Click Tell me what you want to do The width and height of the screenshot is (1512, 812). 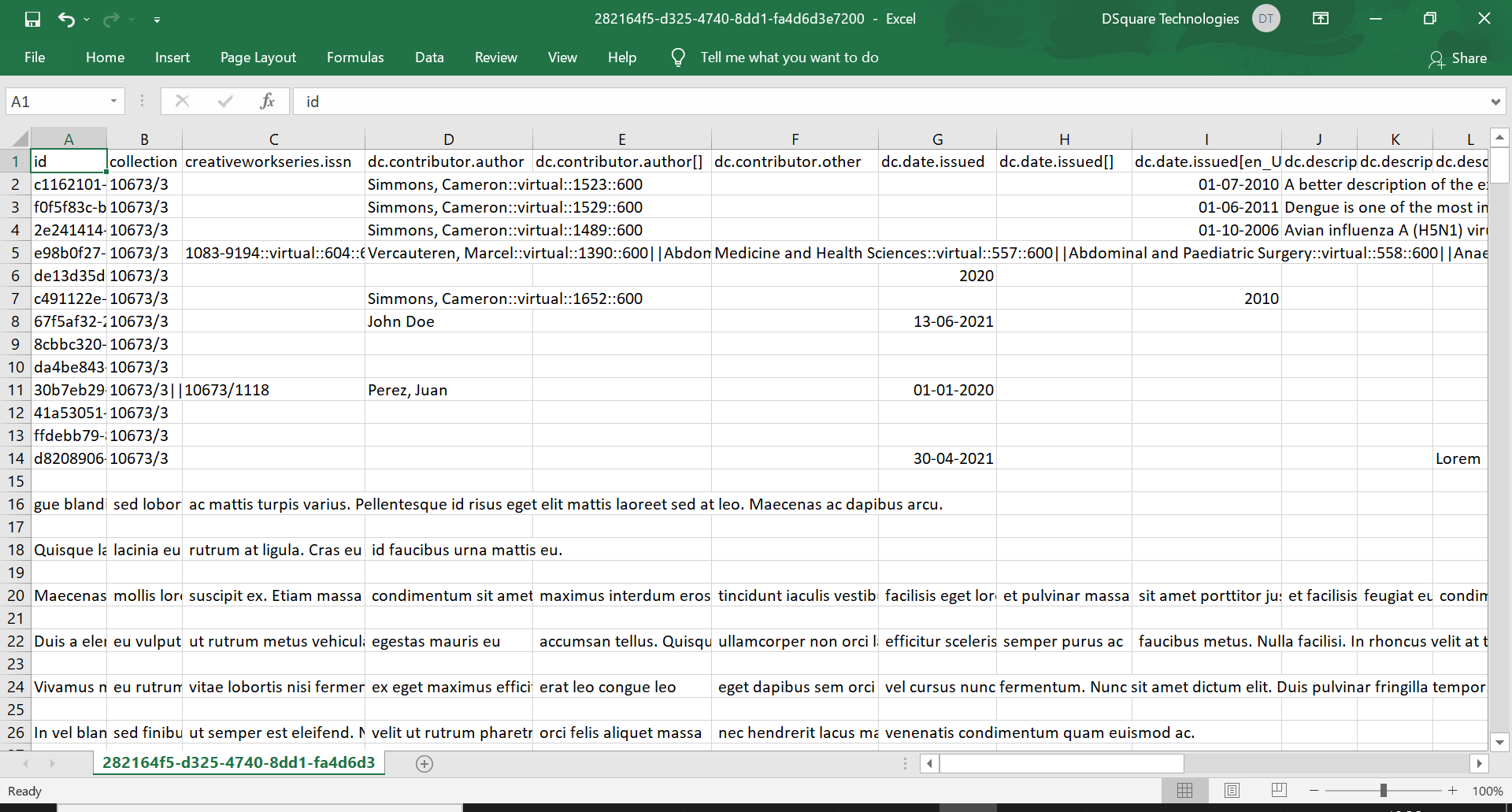(x=789, y=57)
